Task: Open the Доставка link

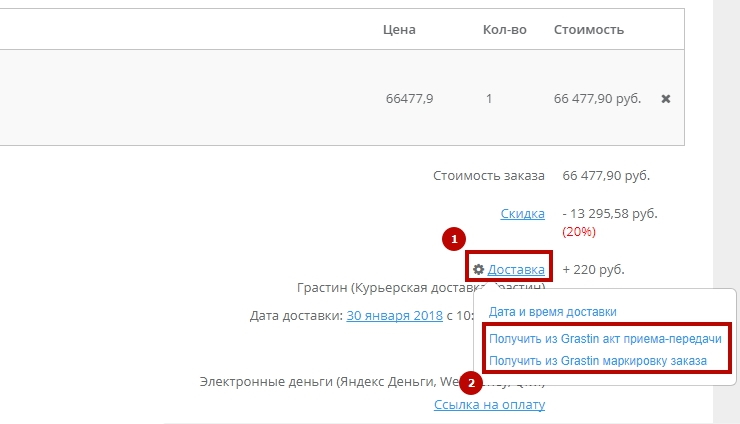Action: point(516,270)
